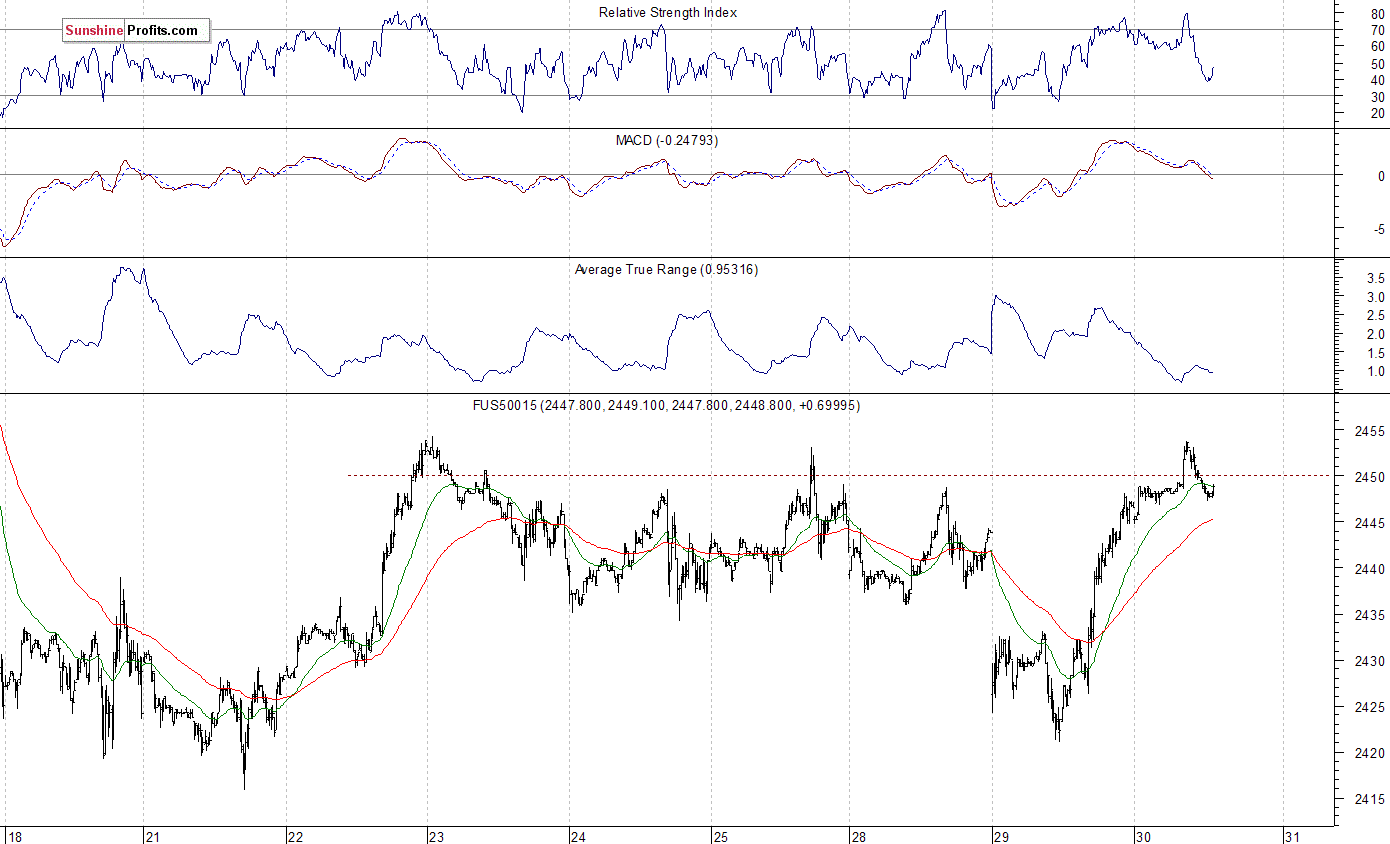Click the 2425 price axis label
Screen dimensions: 1390x844
point(1370,708)
